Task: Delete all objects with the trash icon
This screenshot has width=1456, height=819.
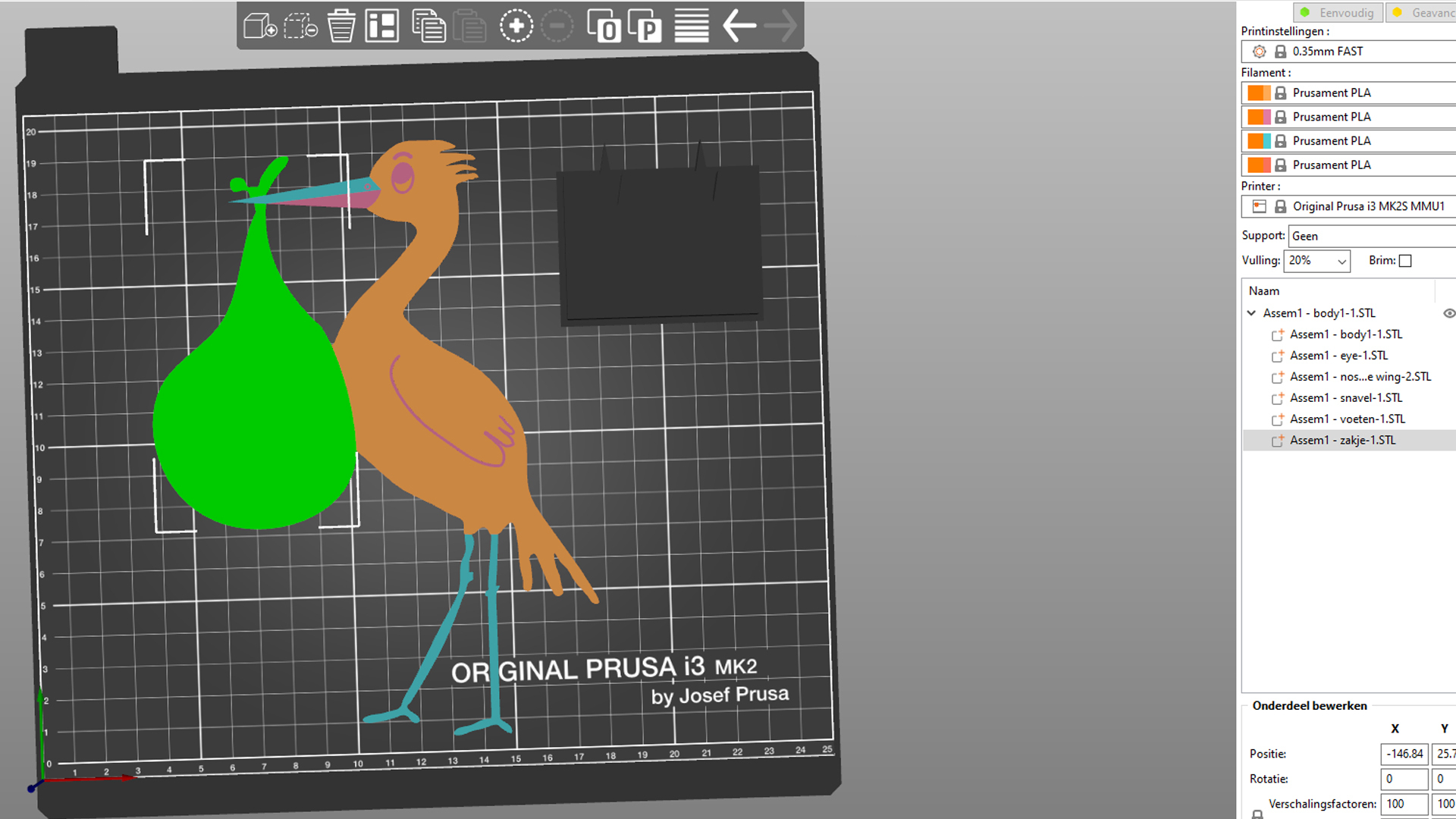Action: (341, 26)
